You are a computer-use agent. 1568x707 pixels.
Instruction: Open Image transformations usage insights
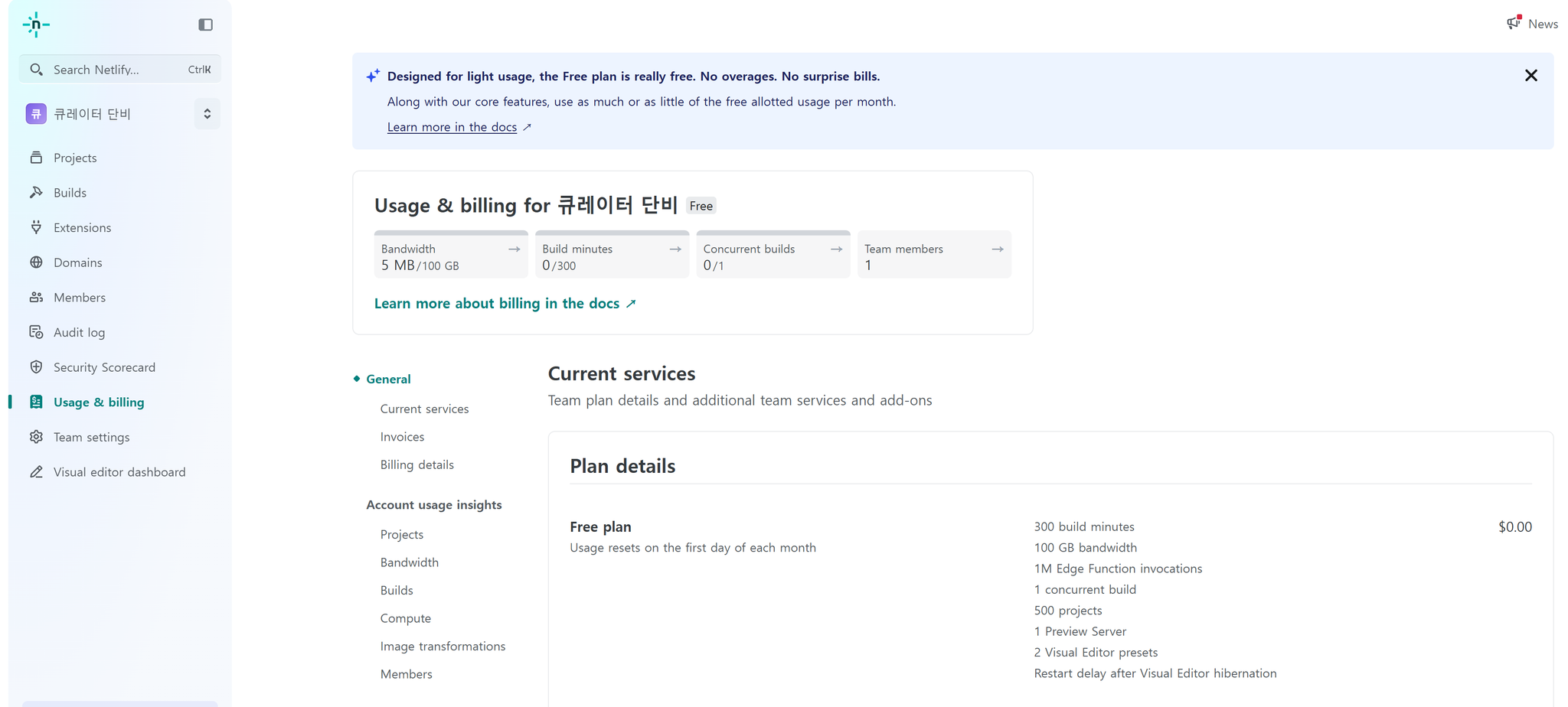click(x=443, y=647)
